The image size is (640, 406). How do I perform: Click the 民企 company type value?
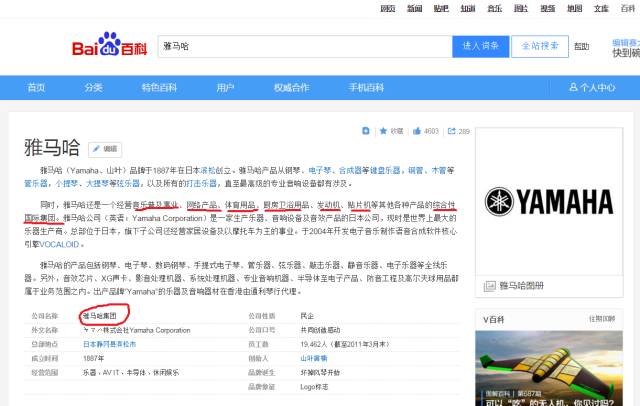click(x=307, y=316)
